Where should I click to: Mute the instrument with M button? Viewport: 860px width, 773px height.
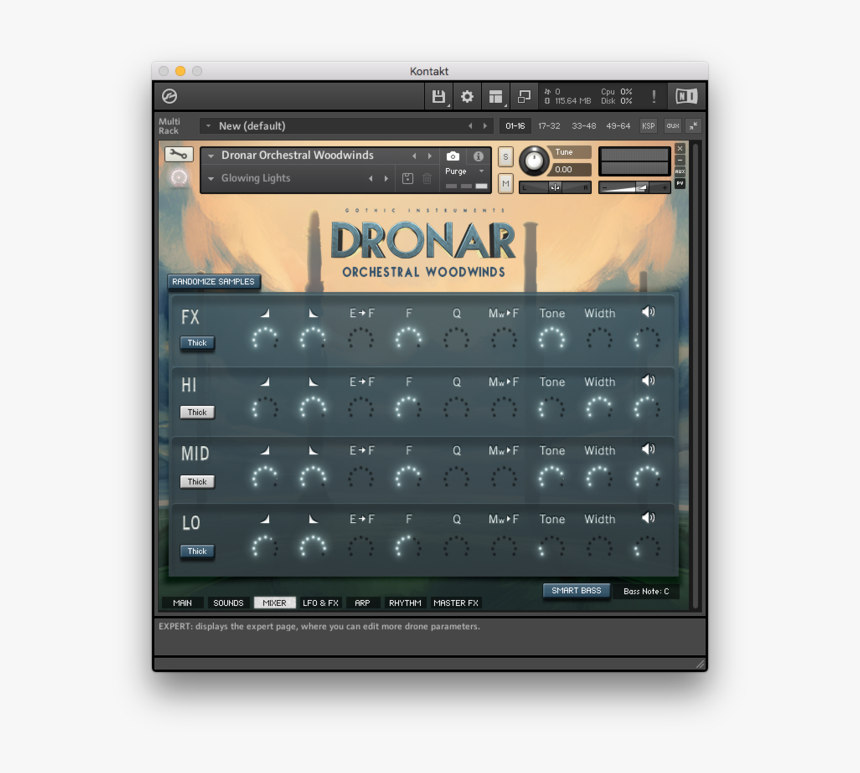click(505, 184)
